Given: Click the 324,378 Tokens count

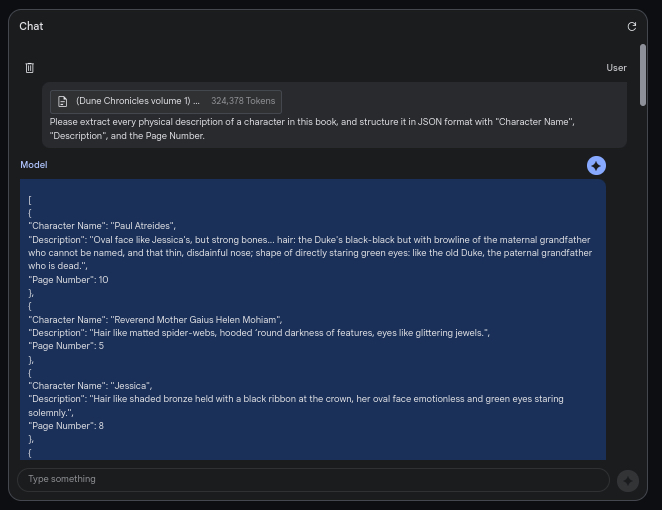Looking at the screenshot, I should (243, 101).
